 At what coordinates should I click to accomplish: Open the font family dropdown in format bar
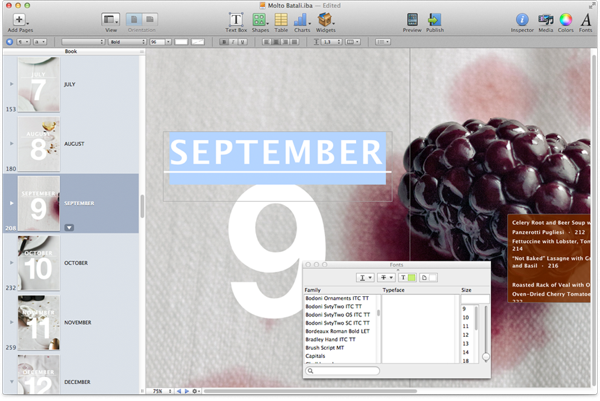83,42
